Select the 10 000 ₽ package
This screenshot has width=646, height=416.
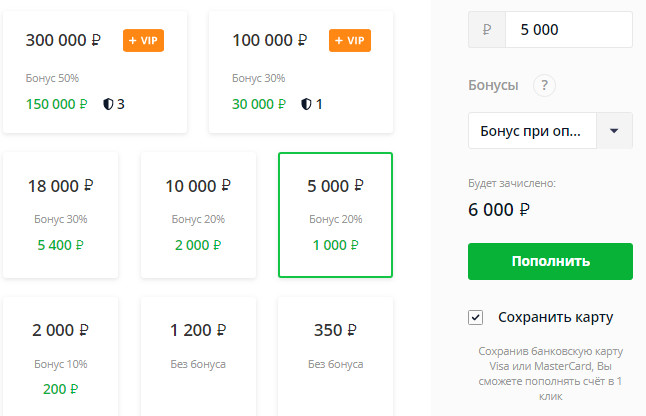198,215
